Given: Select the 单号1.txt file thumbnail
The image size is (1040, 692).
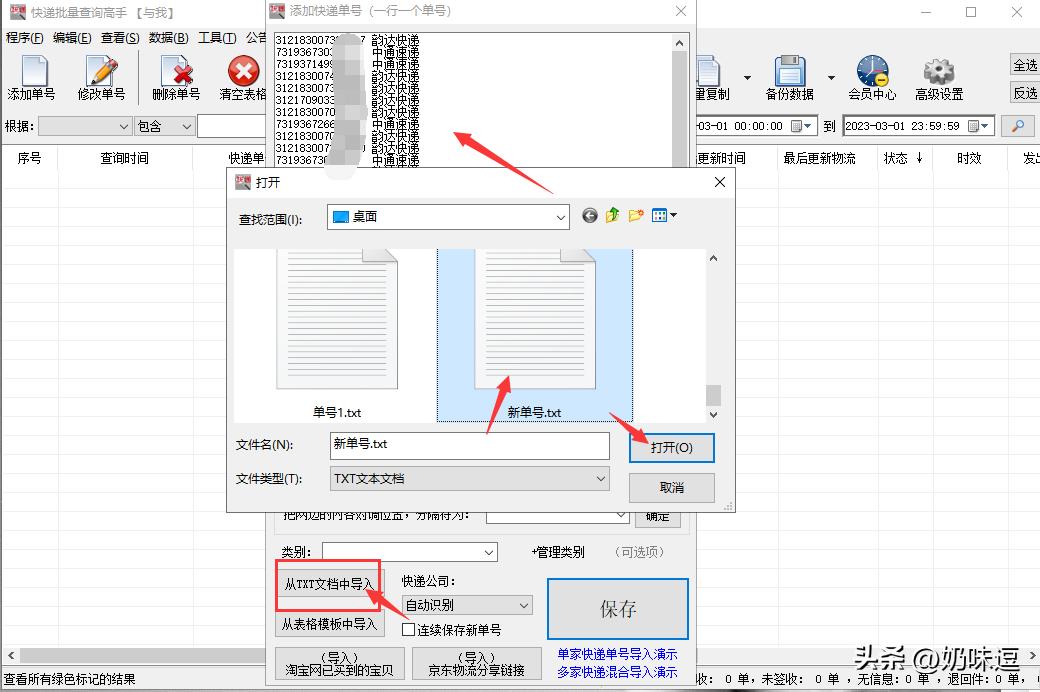Looking at the screenshot, I should click(337, 335).
